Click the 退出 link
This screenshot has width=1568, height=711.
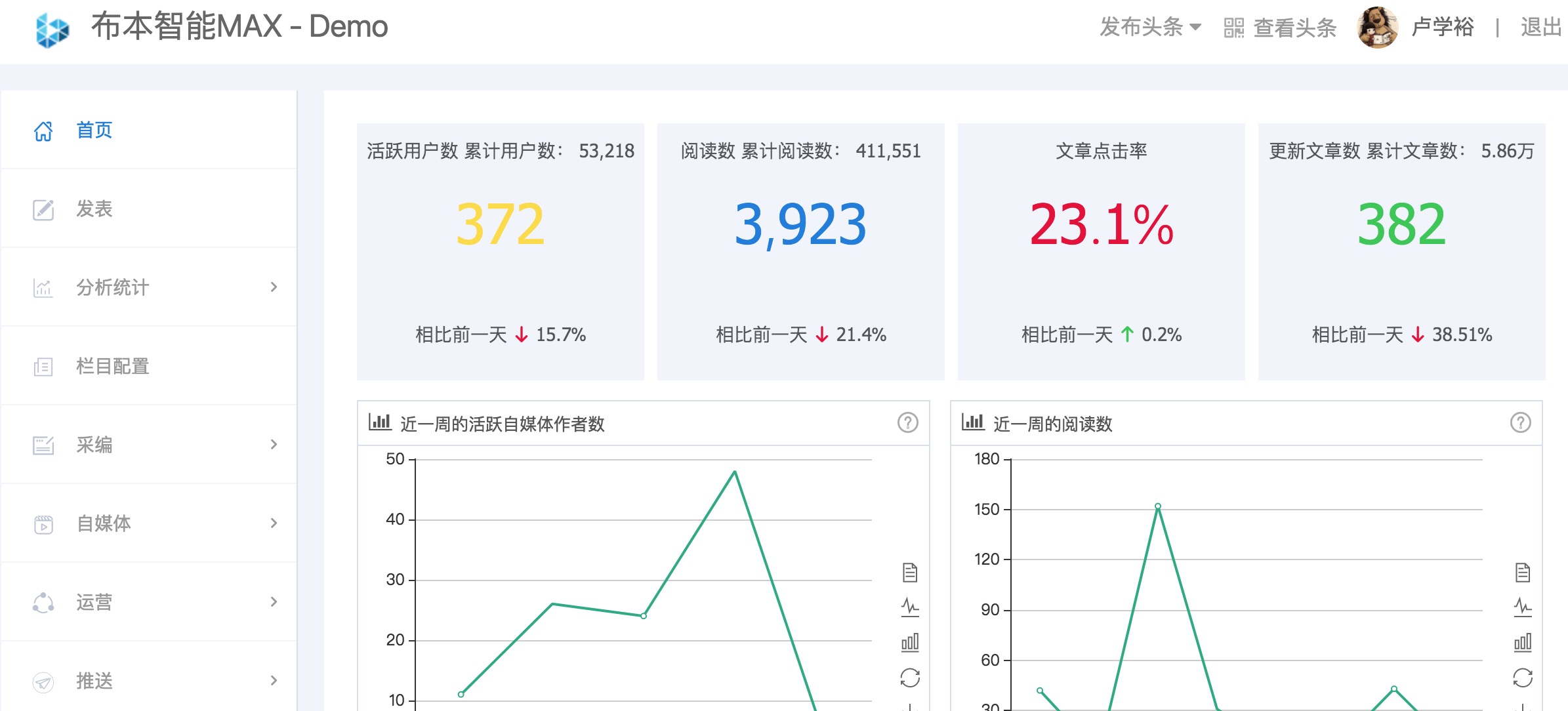[1540, 28]
